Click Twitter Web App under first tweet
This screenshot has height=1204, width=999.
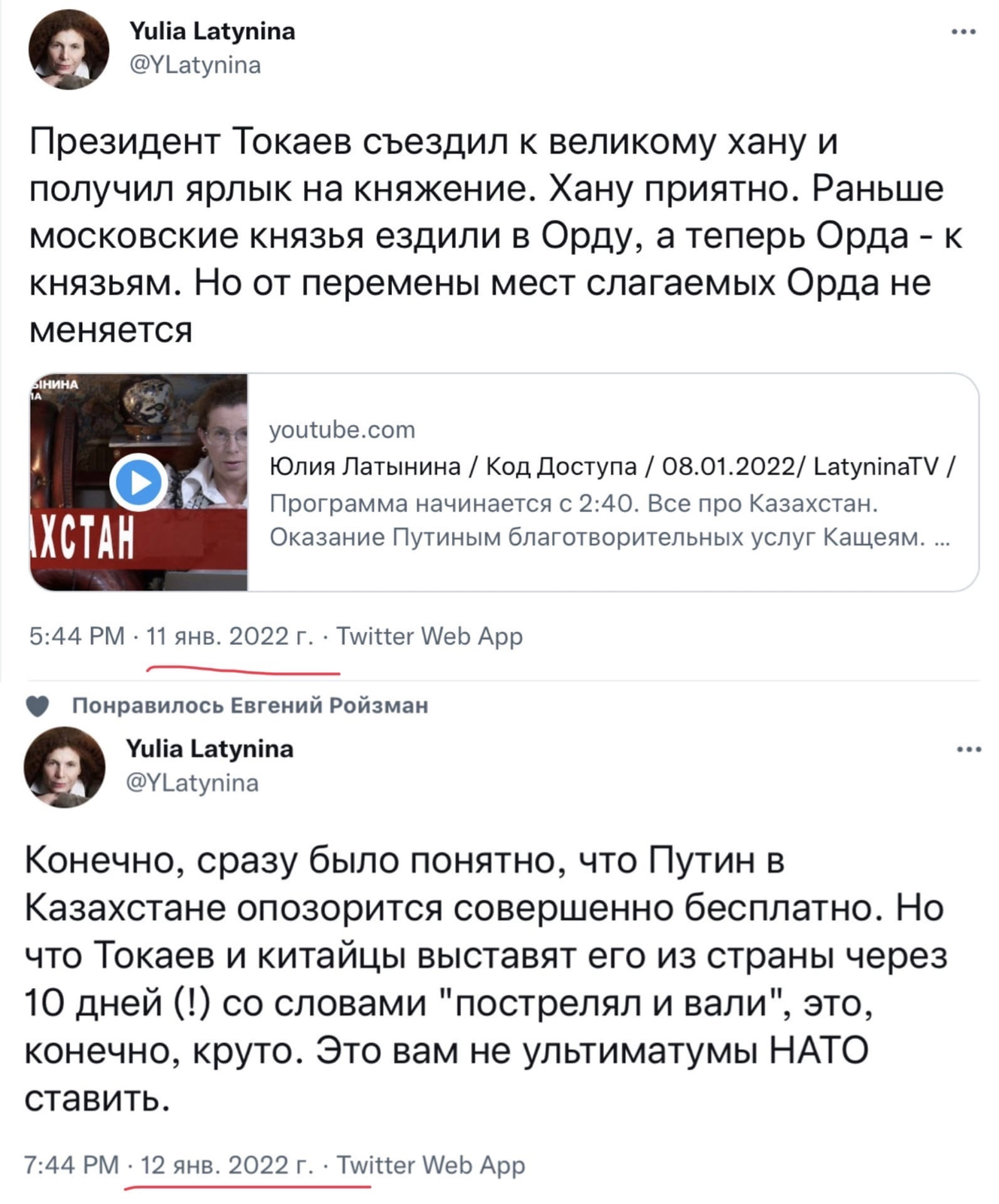click(429, 637)
